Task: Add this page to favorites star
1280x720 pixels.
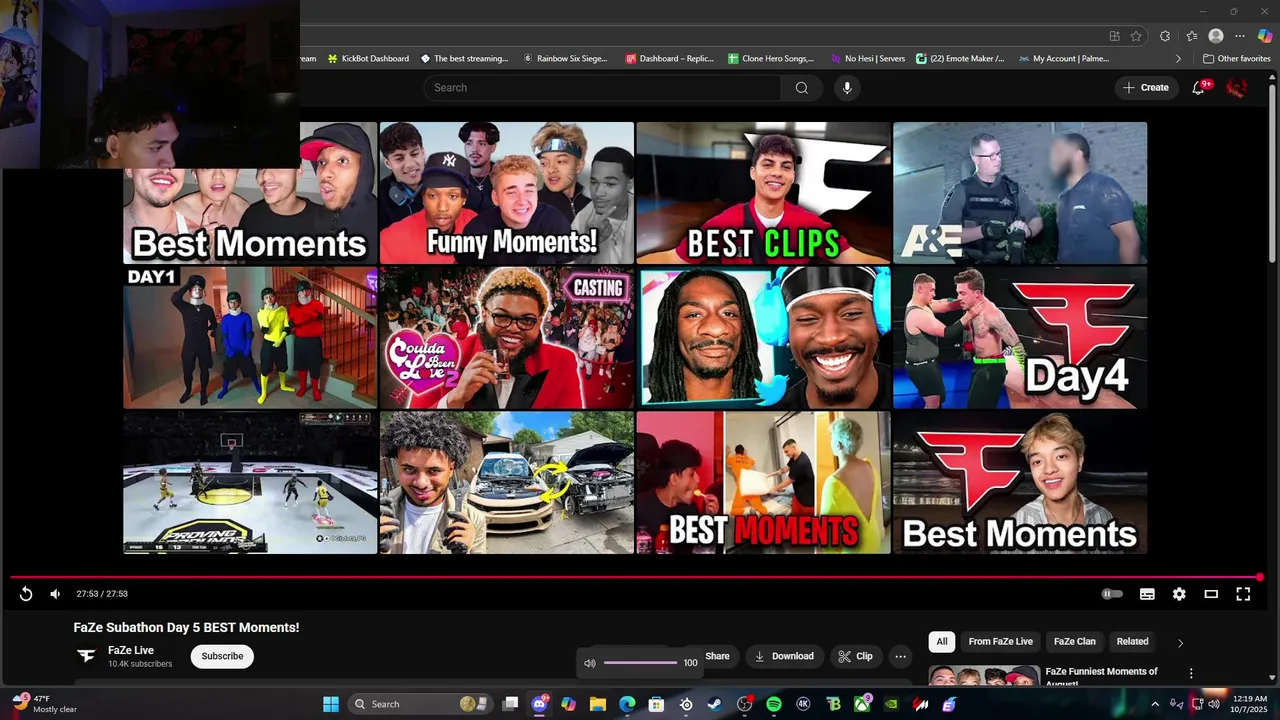Action: 1136,36
